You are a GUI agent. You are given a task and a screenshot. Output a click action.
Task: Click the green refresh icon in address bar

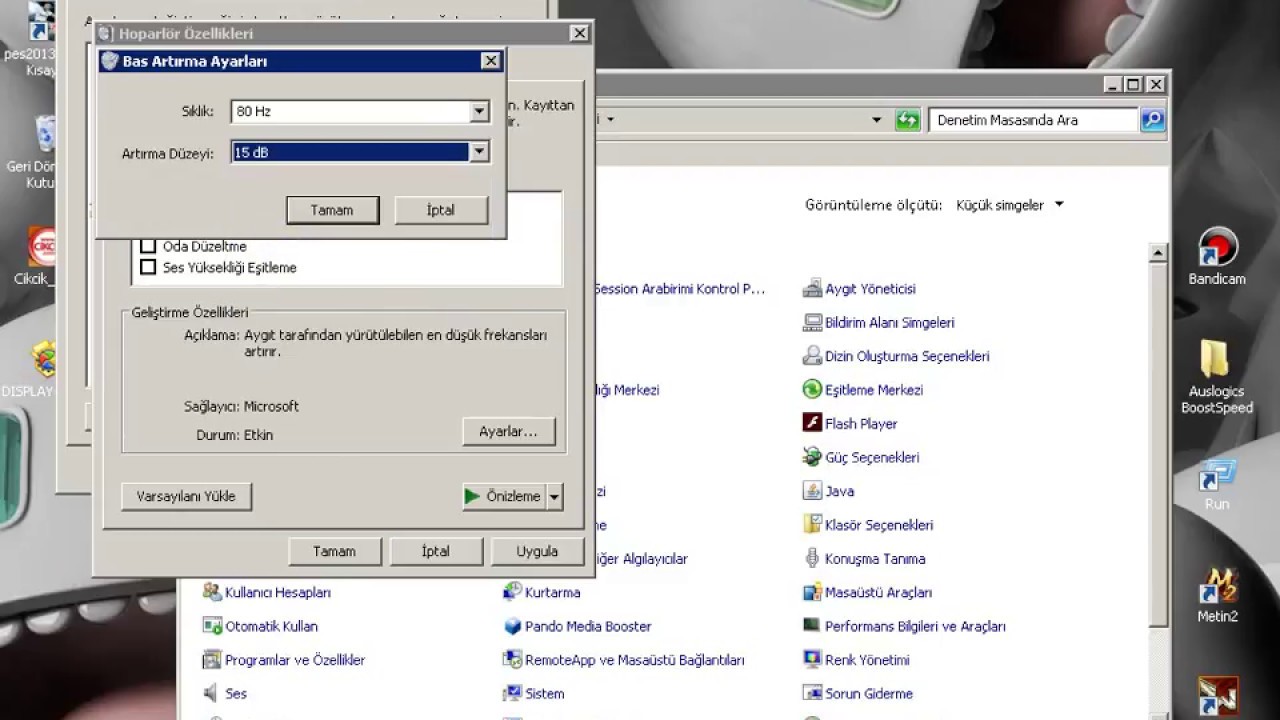click(907, 120)
